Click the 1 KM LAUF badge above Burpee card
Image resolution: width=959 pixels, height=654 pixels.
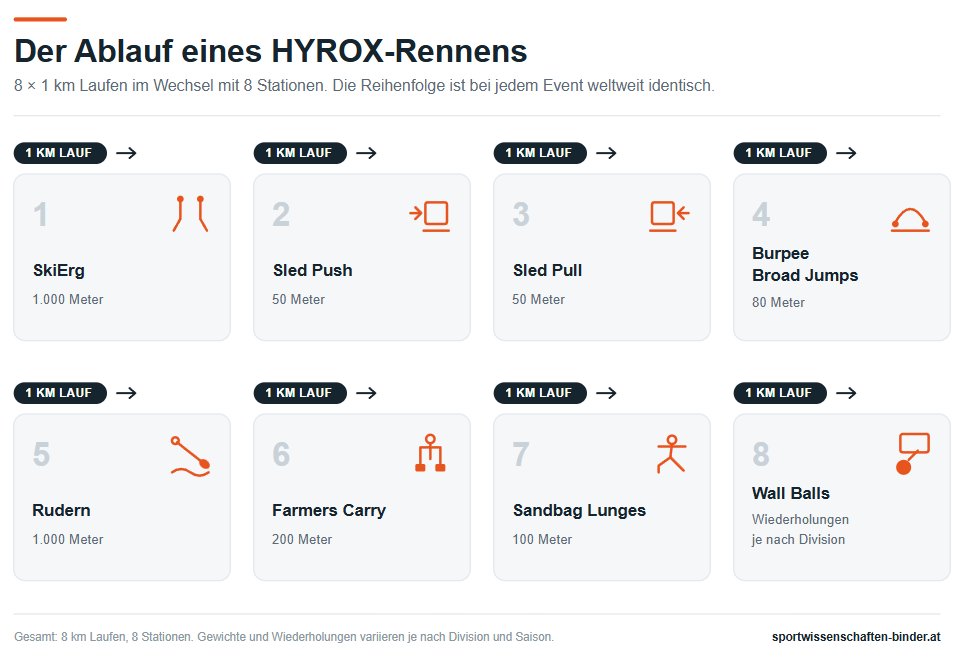780,153
